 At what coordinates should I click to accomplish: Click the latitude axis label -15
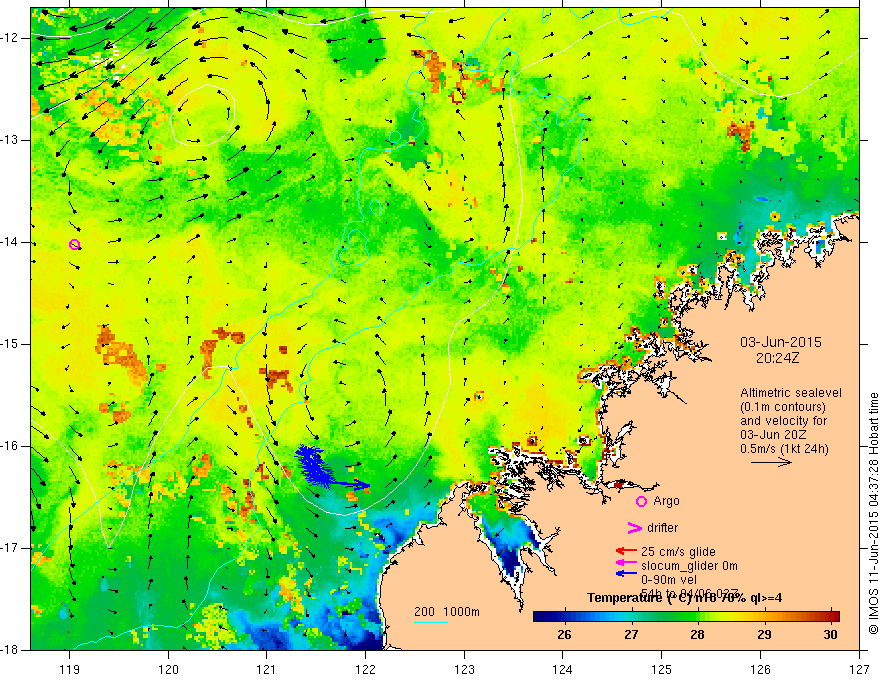(11, 344)
